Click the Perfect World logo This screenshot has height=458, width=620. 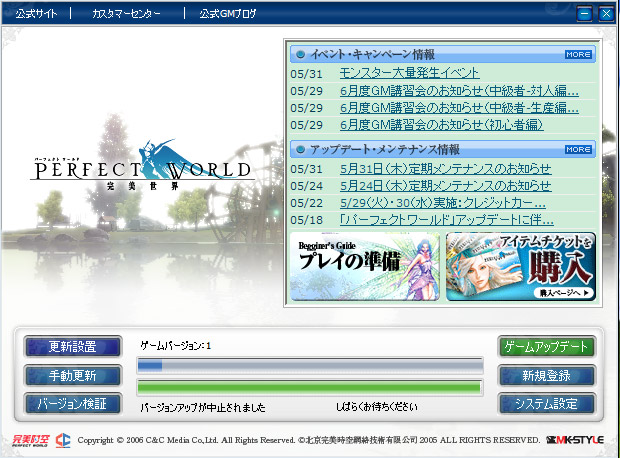(142, 166)
